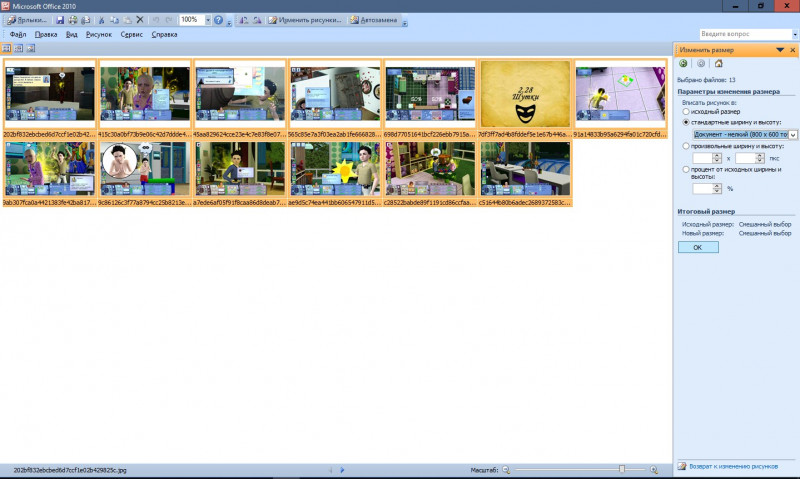Click the OK button in resize pane

[x=698, y=247]
